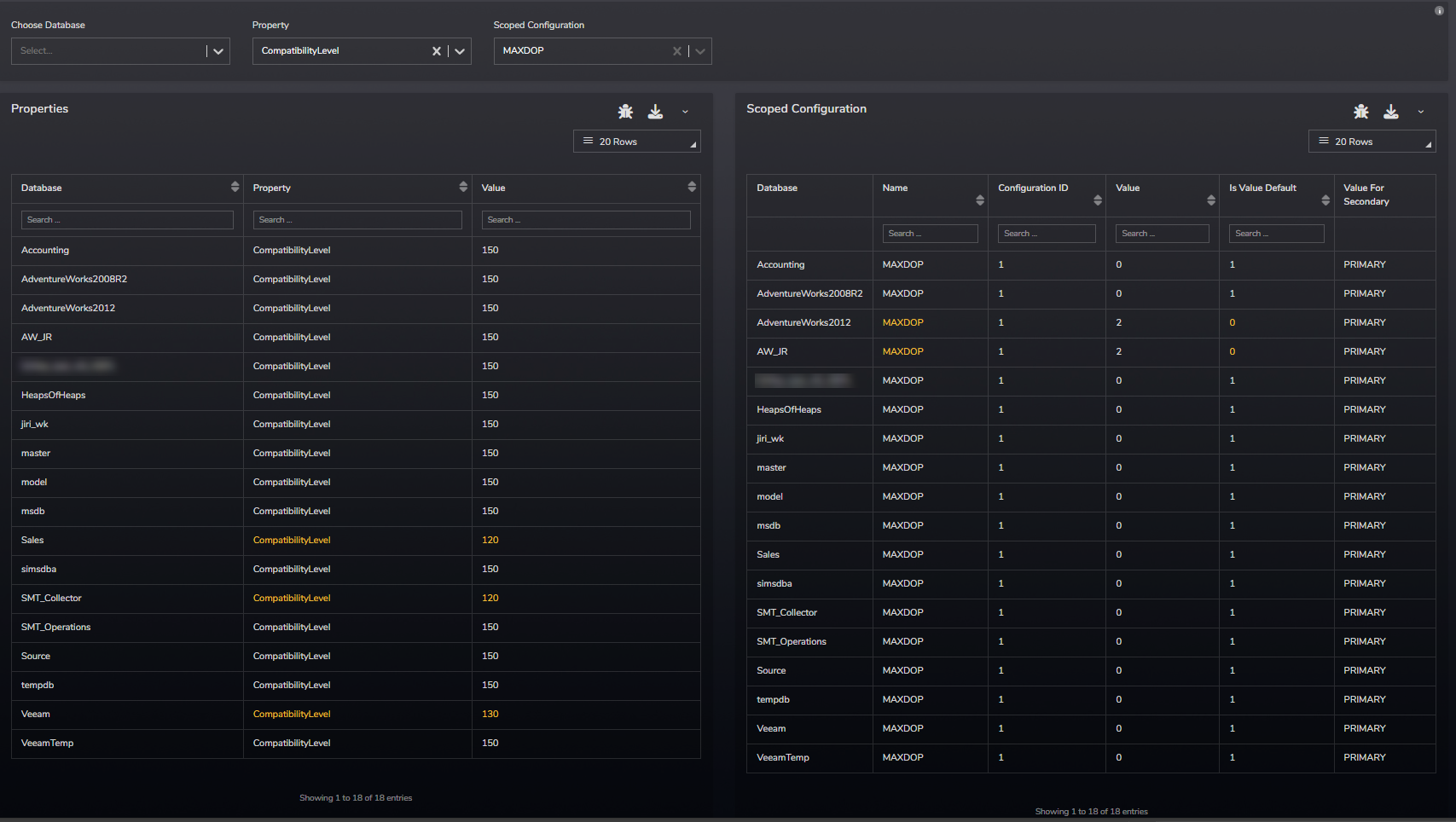1456x822 pixels.
Task: Select the Accounting row in the Properties table
Action: pos(356,251)
